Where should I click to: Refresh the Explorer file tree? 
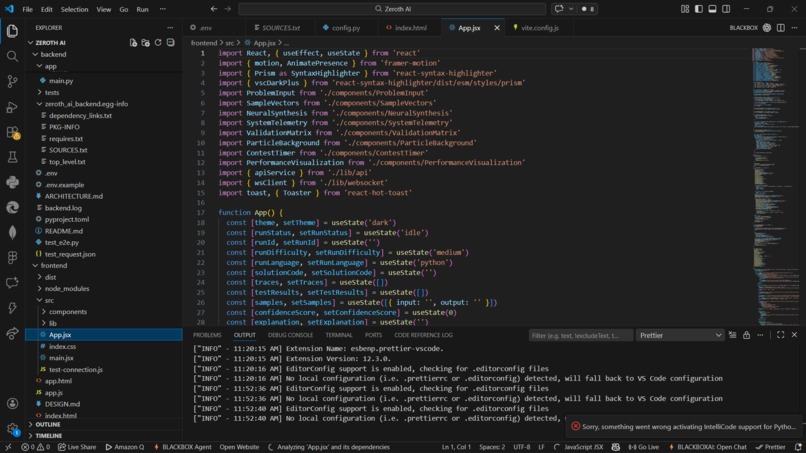tap(158, 43)
